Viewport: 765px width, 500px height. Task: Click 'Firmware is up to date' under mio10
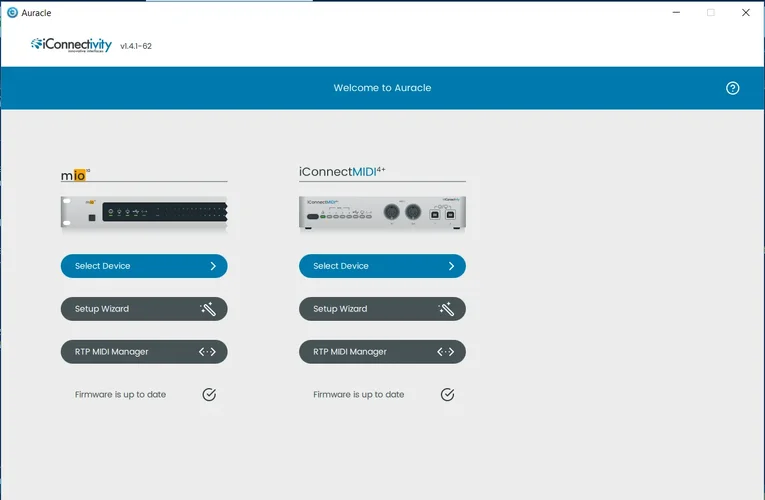click(121, 394)
